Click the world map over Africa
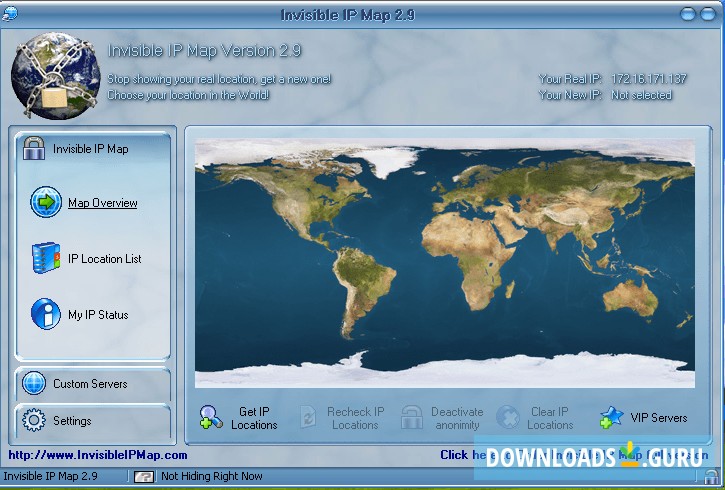This screenshot has height=490, width=725. (x=467, y=259)
